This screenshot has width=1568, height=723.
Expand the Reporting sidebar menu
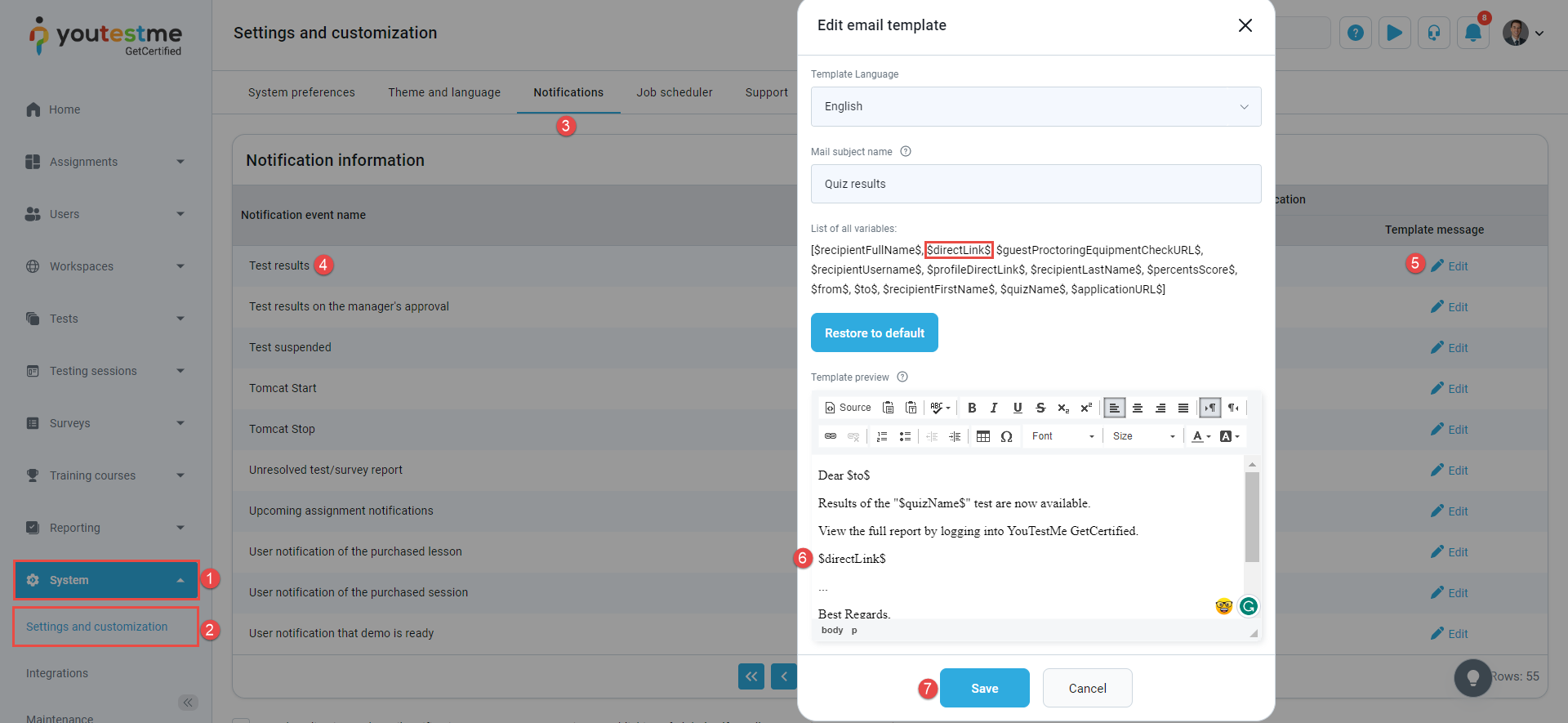106,528
